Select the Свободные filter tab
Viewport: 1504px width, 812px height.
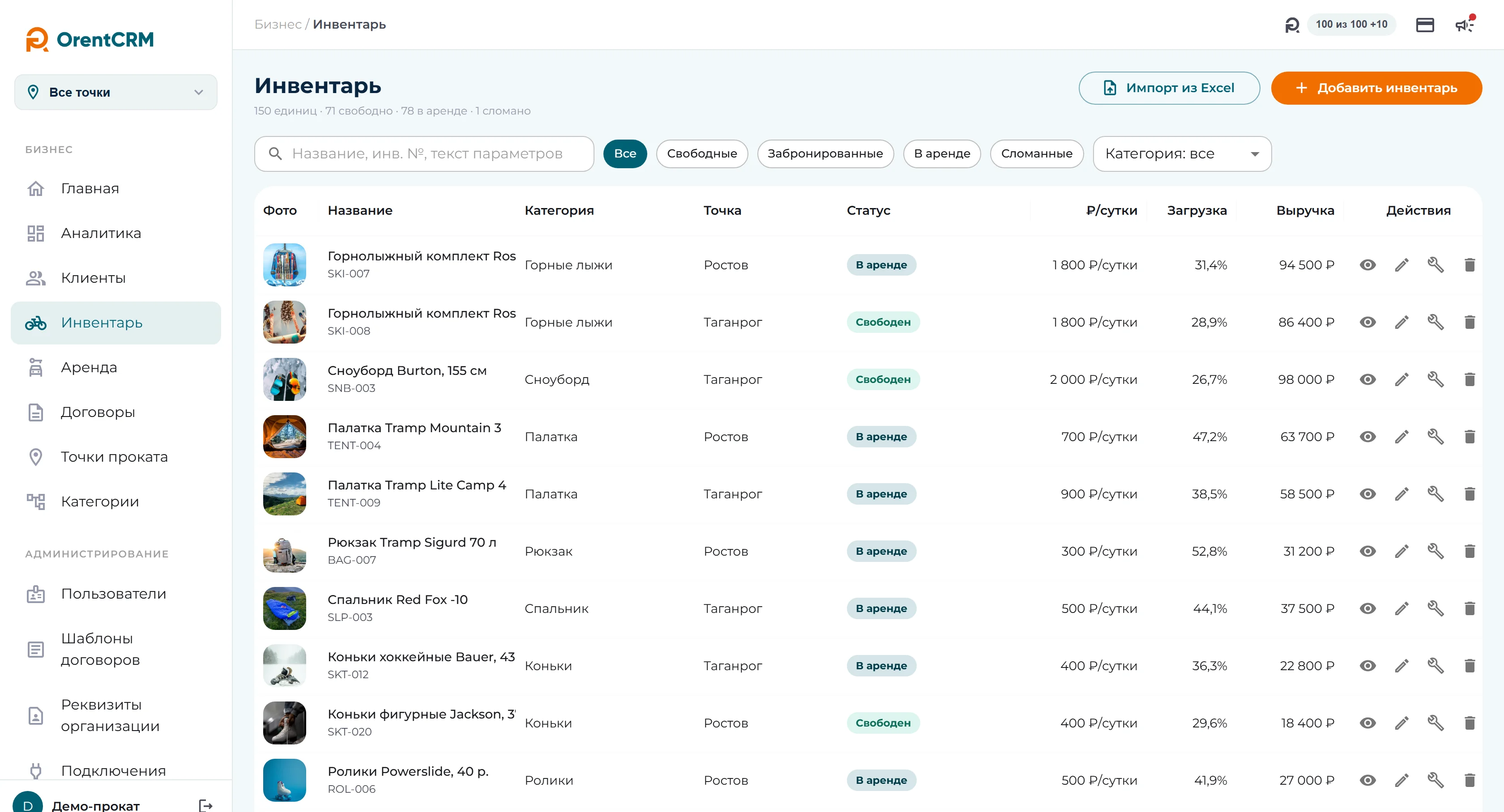[702, 153]
